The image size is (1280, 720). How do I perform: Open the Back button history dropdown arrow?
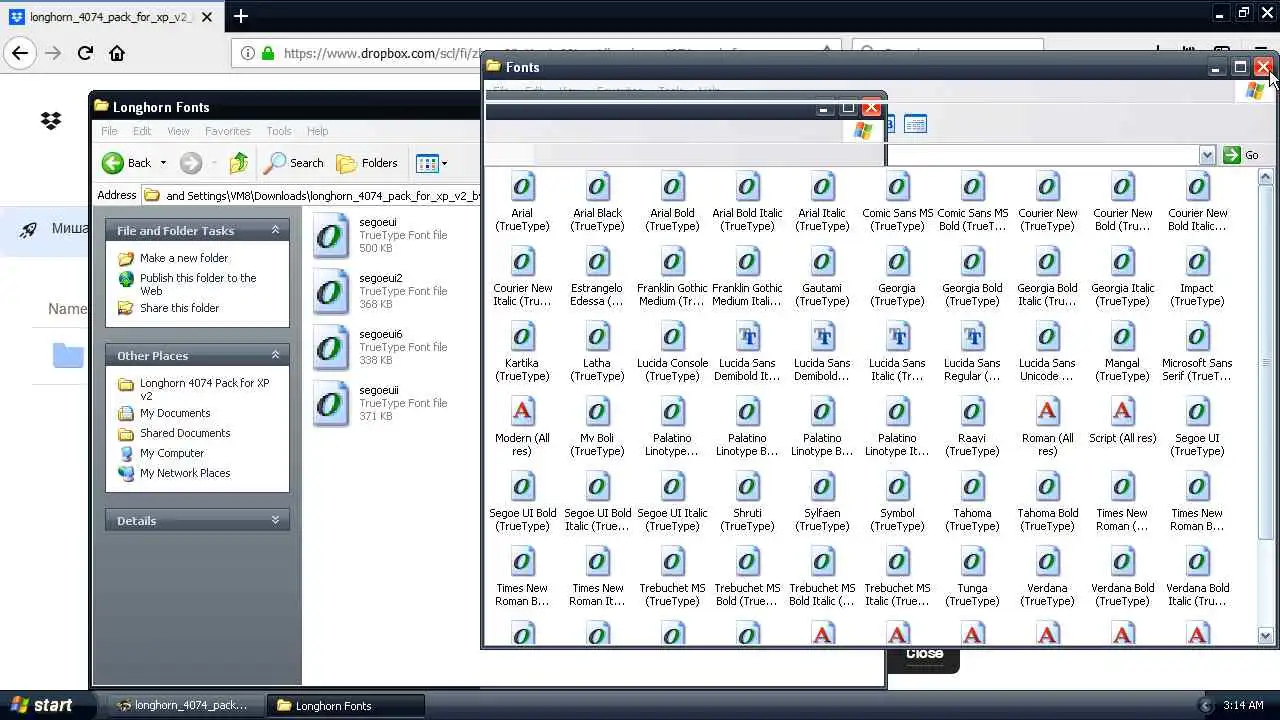tap(163, 163)
